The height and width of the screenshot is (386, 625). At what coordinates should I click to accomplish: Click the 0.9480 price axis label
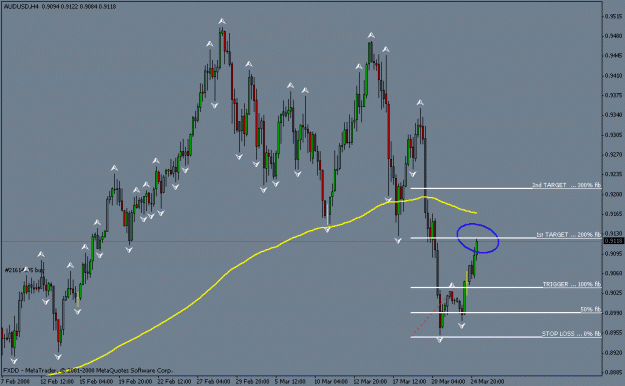tap(613, 36)
